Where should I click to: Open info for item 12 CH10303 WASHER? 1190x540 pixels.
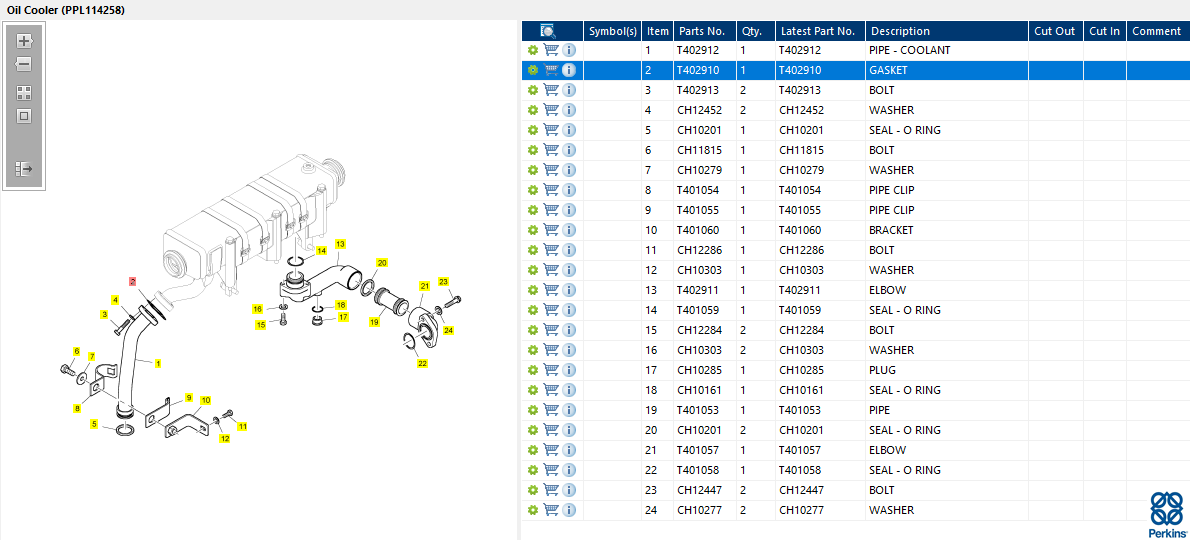click(x=569, y=270)
